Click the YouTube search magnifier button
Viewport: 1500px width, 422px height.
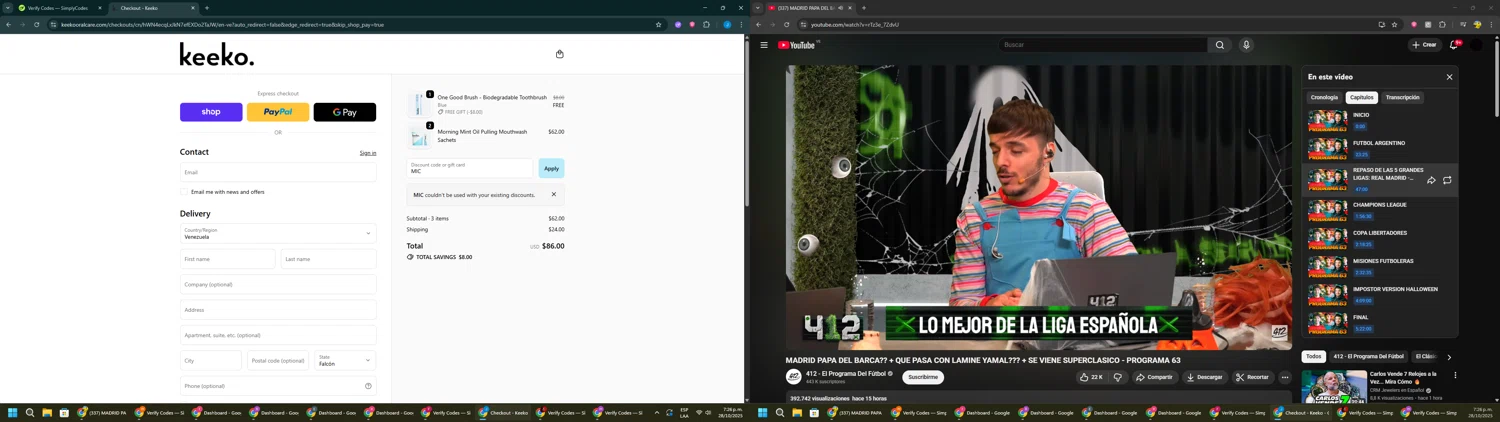1220,45
